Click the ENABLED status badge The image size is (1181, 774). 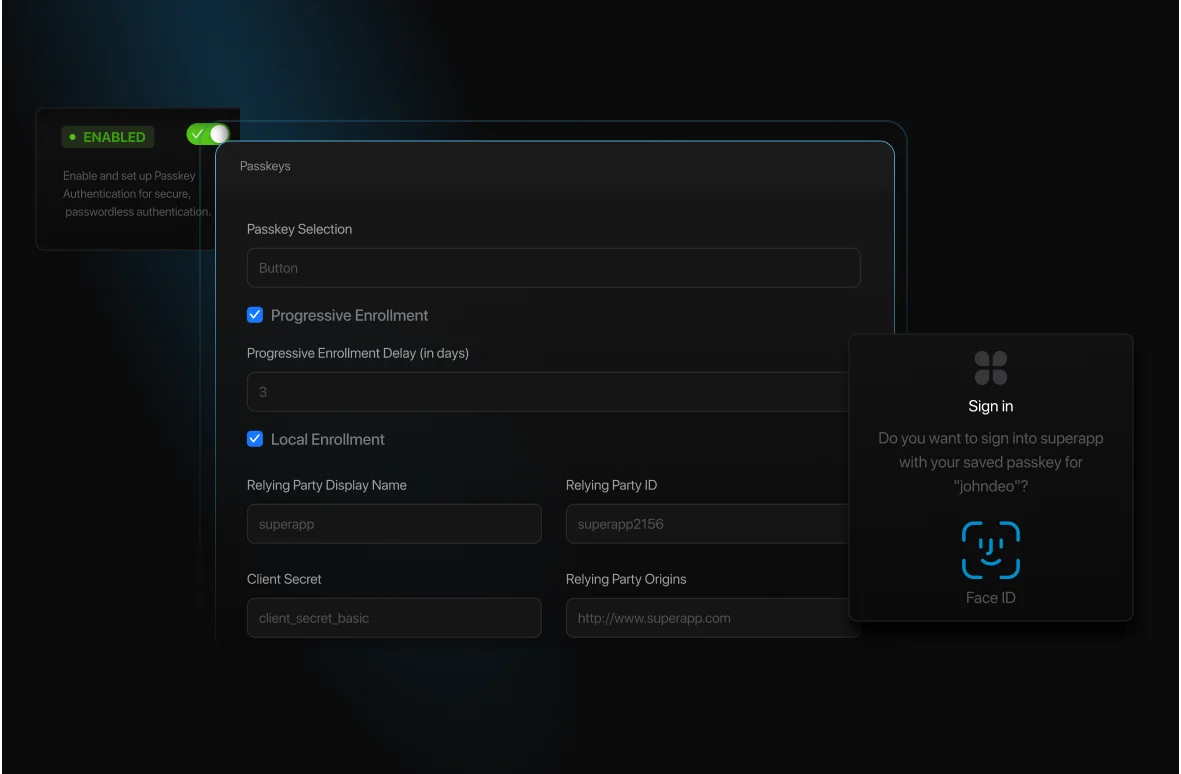click(x=107, y=137)
